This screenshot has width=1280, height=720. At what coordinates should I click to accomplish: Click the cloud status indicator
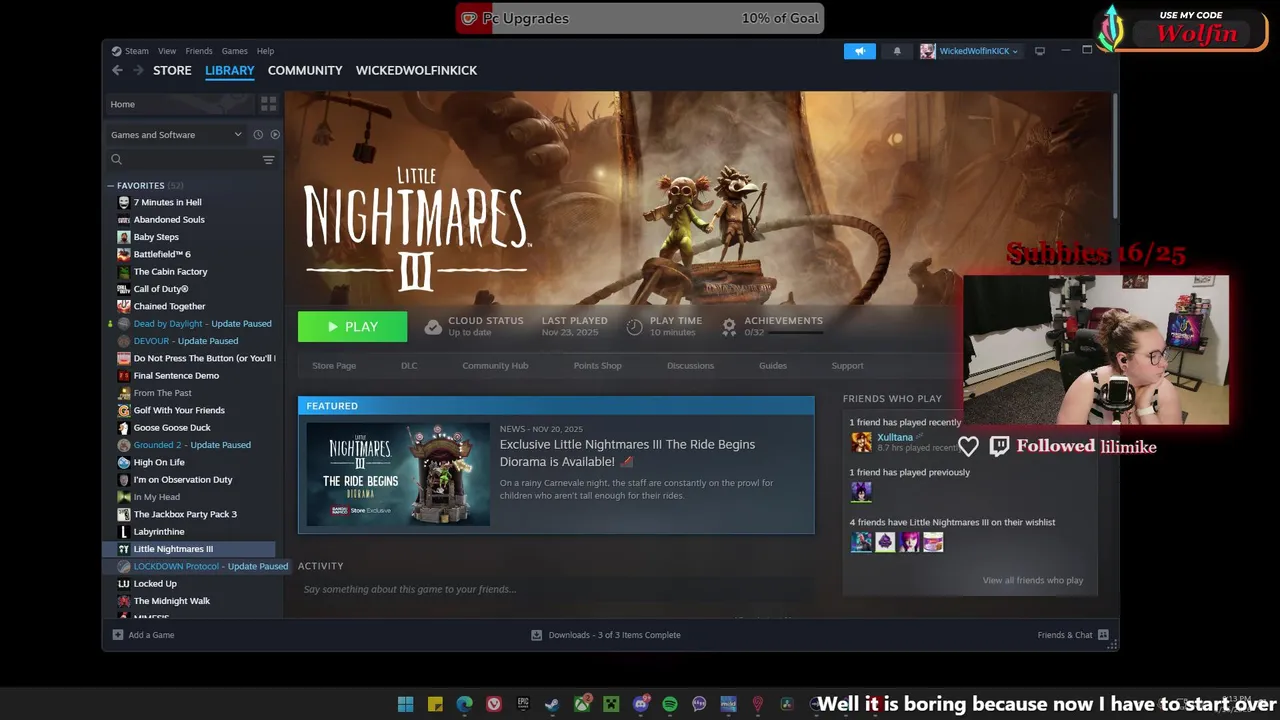pyautogui.click(x=474, y=326)
